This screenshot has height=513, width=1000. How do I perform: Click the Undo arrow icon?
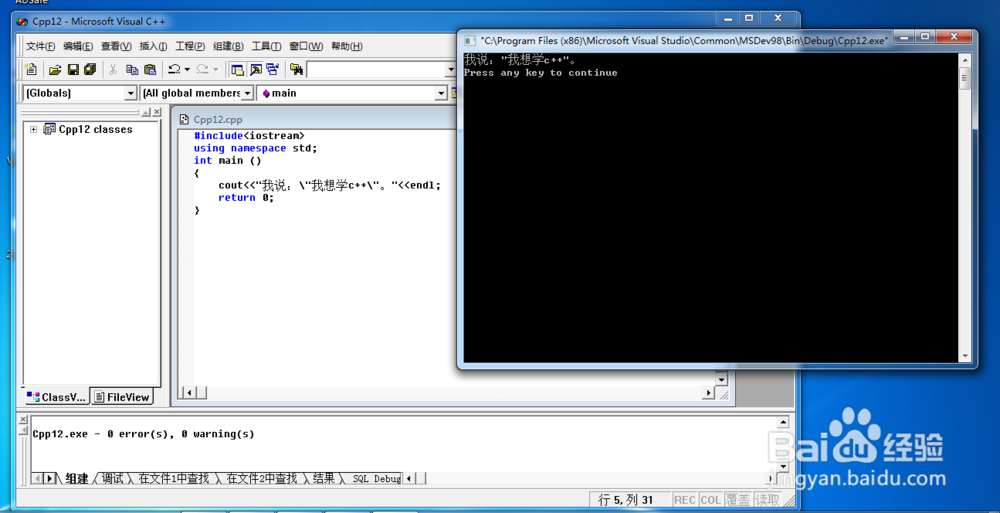coord(173,69)
